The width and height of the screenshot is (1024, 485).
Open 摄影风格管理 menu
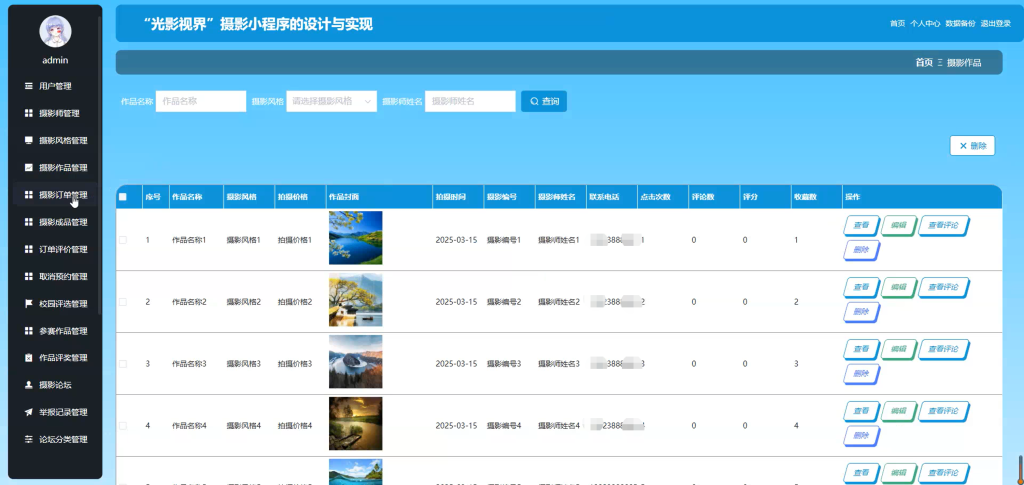tap(56, 140)
